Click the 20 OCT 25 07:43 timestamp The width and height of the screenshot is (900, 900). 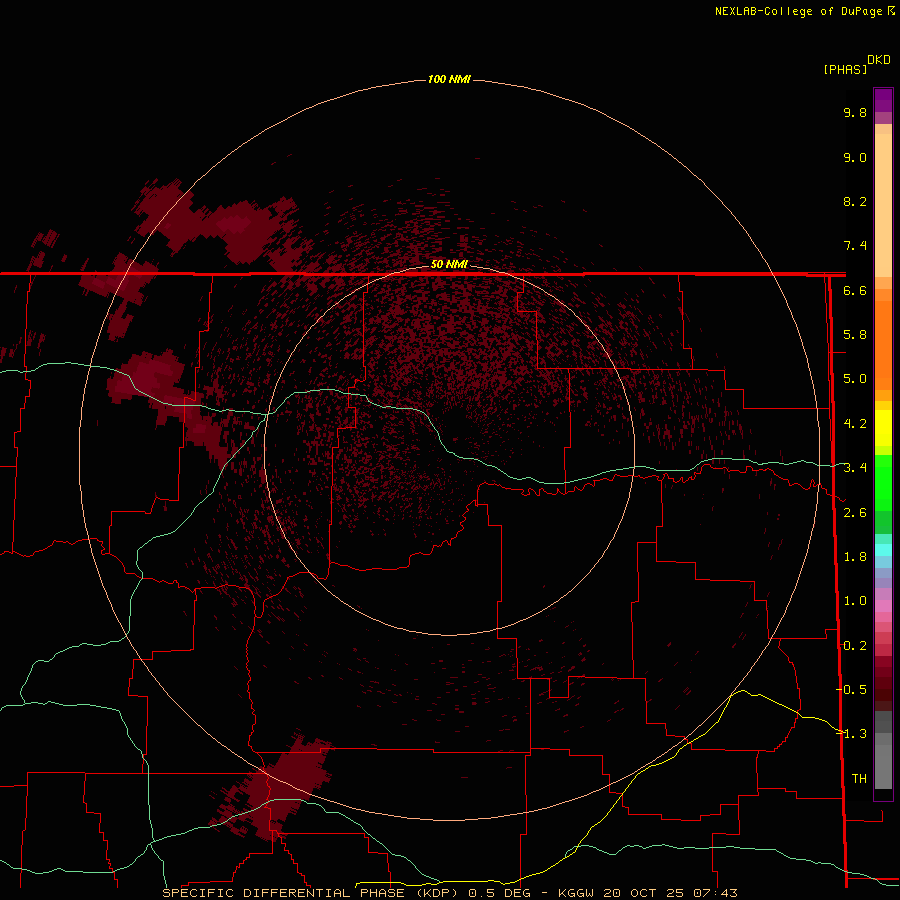click(x=670, y=893)
